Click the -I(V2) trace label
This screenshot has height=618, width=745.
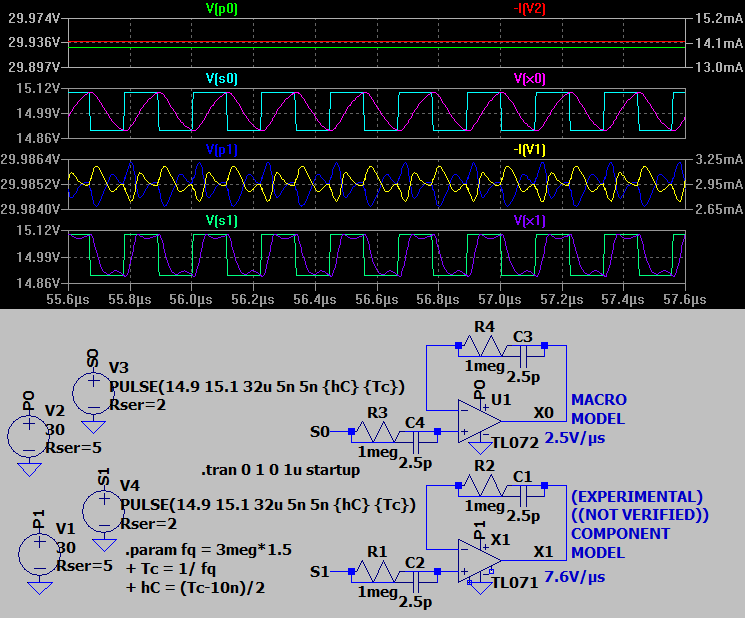(x=530, y=8)
